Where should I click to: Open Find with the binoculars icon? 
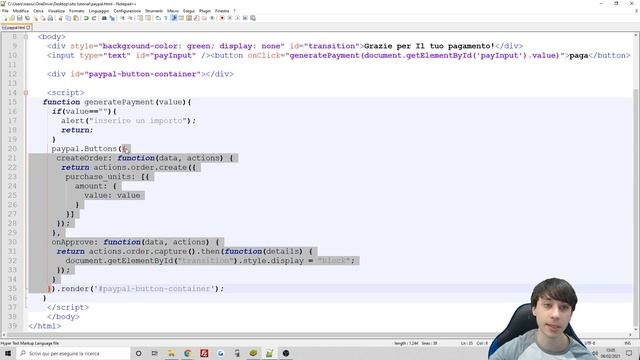tap(104, 18)
